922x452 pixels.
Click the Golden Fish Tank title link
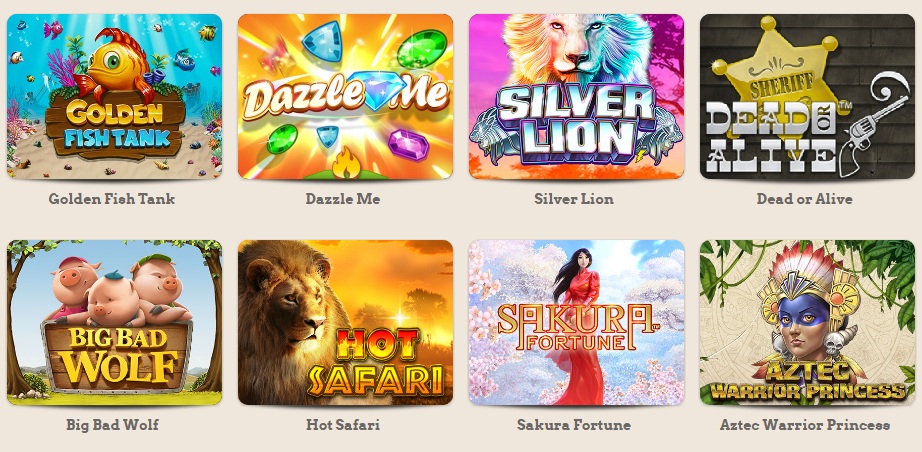(112, 199)
